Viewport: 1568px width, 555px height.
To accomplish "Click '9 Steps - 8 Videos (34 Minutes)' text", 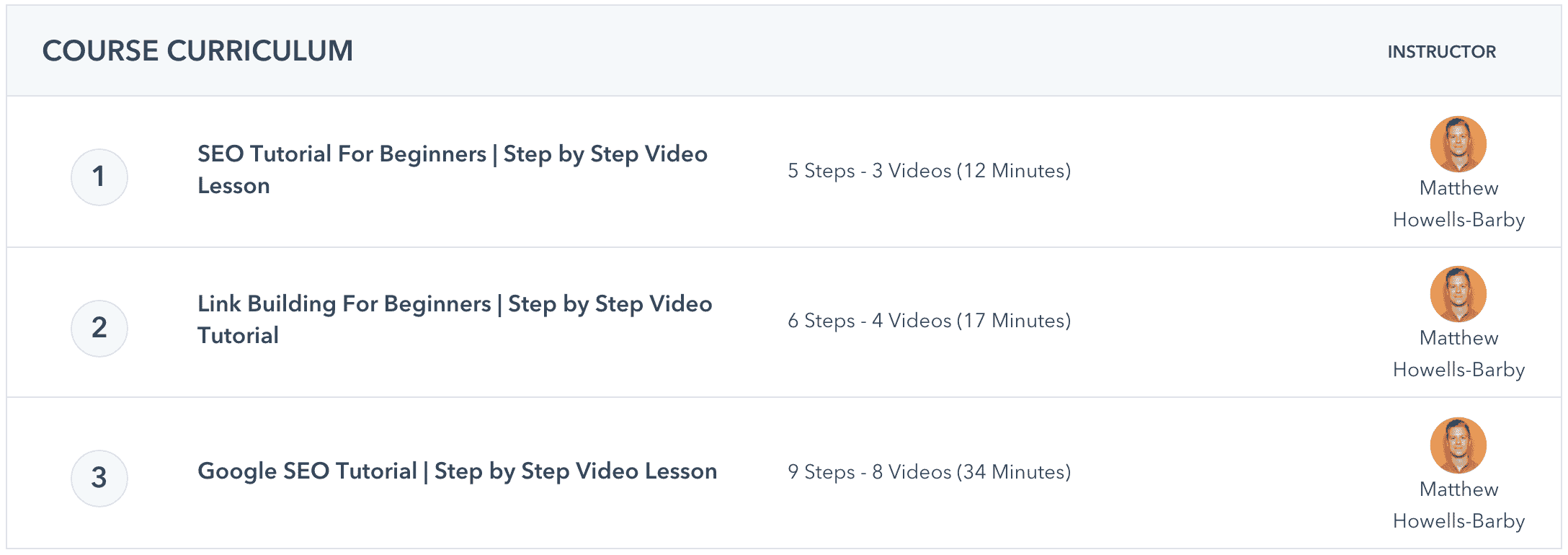I will click(929, 472).
